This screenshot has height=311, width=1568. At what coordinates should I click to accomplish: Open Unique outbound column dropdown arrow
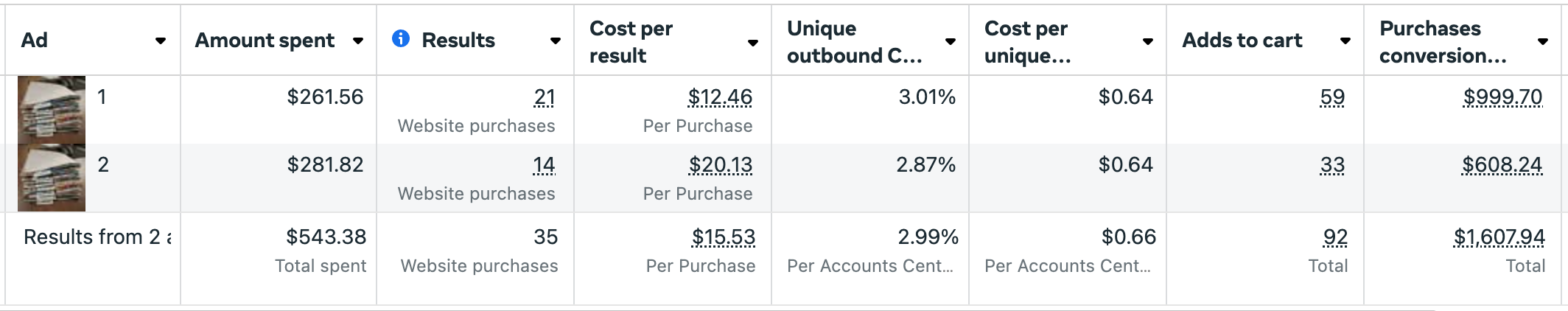(951, 42)
